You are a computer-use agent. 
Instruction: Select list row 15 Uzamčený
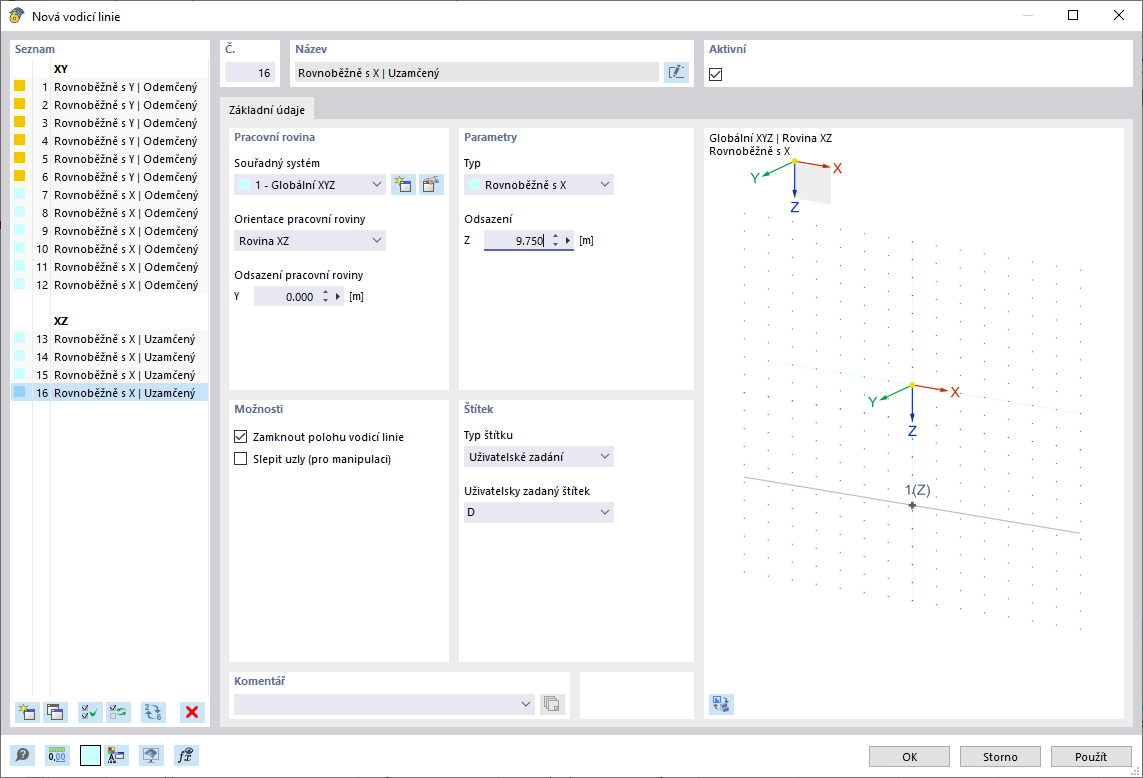tap(110, 375)
